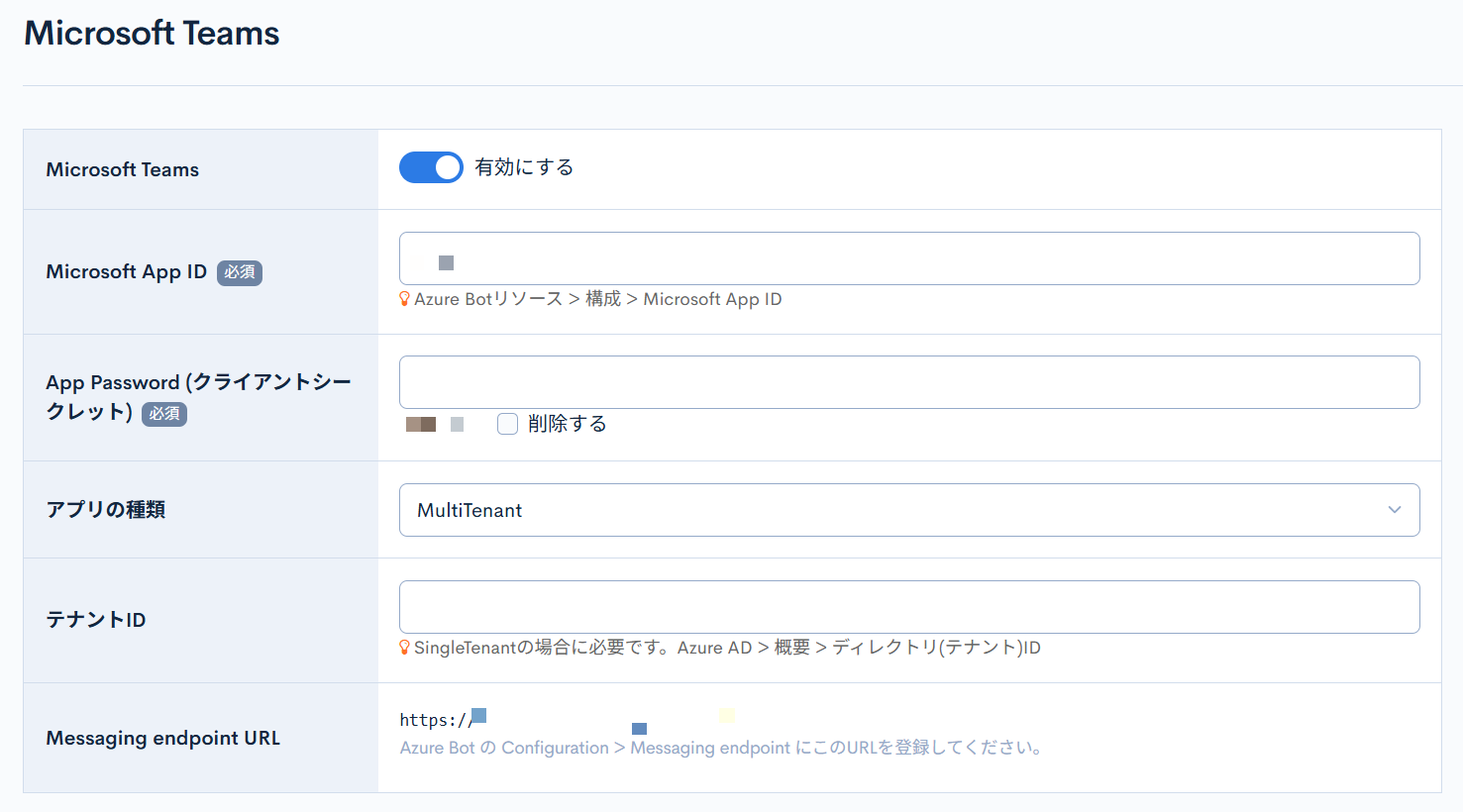Click the テナントID row label
This screenshot has height=812, width=1463.
pos(96,620)
